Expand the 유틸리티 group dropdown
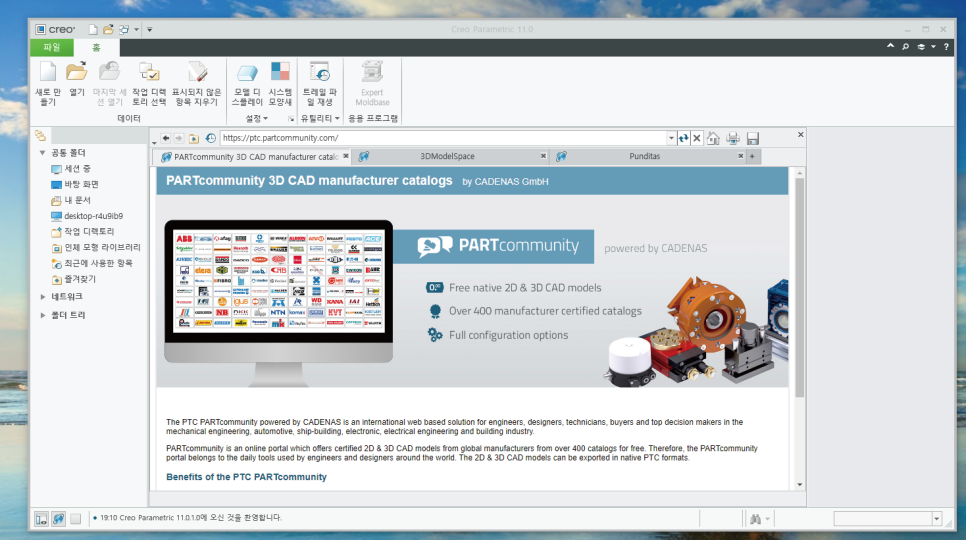This screenshot has height=540, width=966. coord(320,118)
